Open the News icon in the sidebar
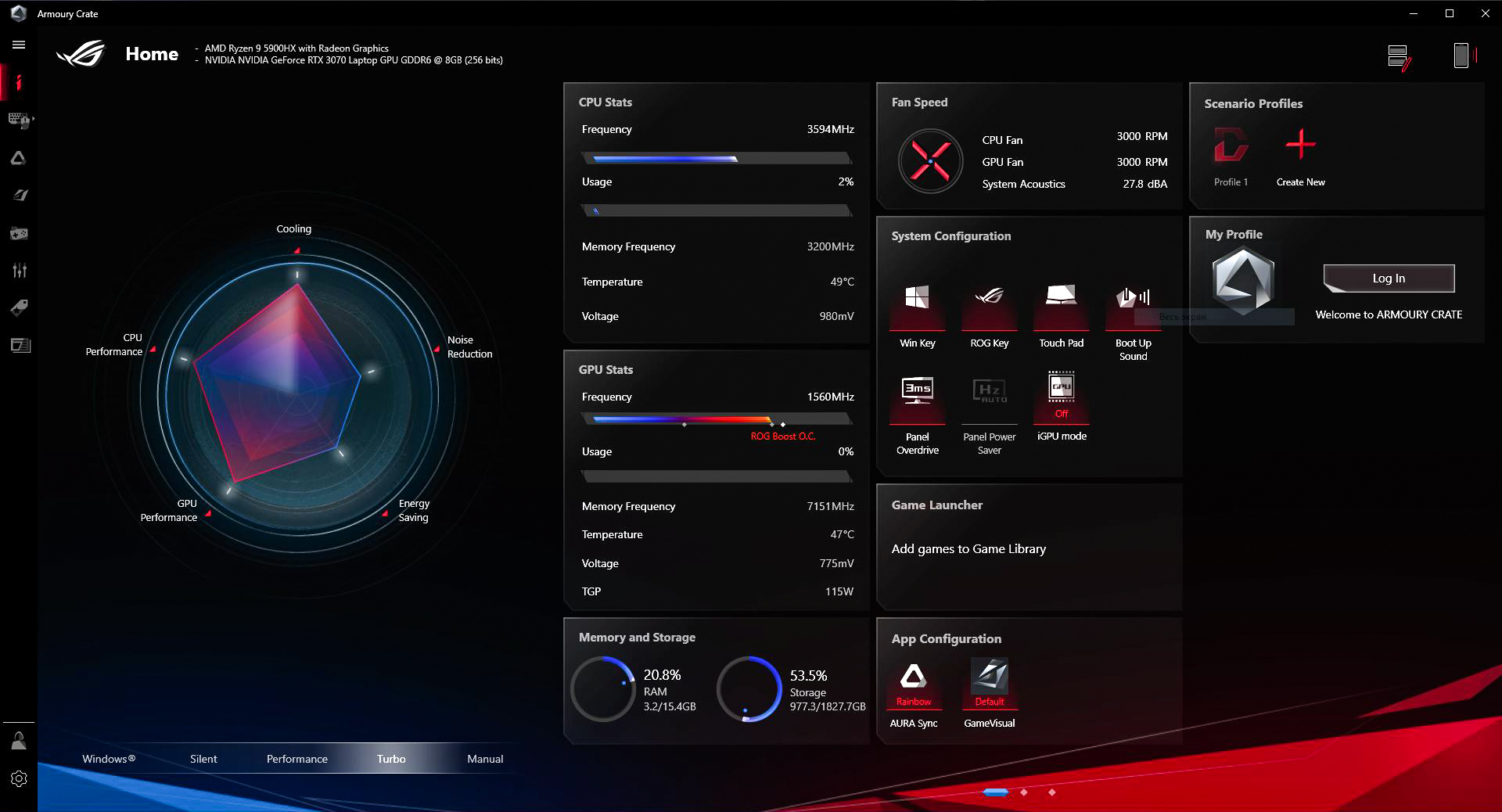Screen dimensions: 1502x812 19,345
